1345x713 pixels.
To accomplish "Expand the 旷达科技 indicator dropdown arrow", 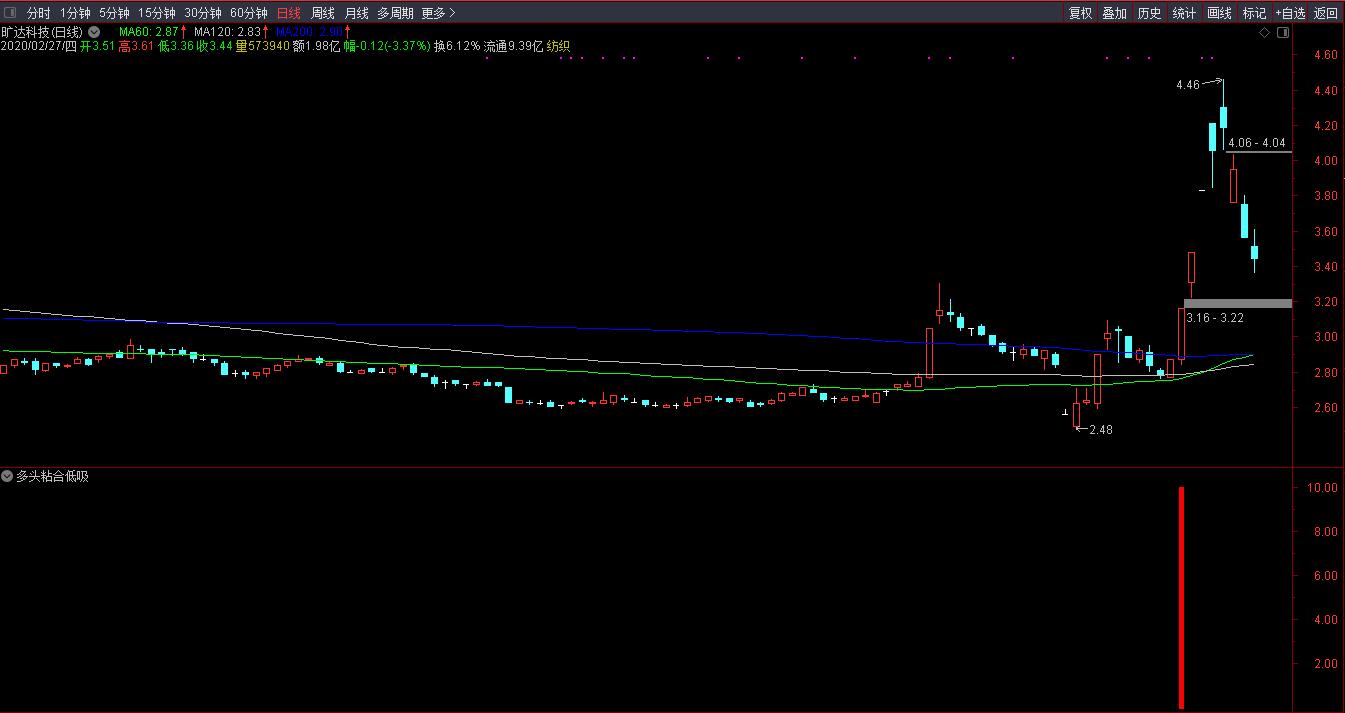I will point(93,32).
